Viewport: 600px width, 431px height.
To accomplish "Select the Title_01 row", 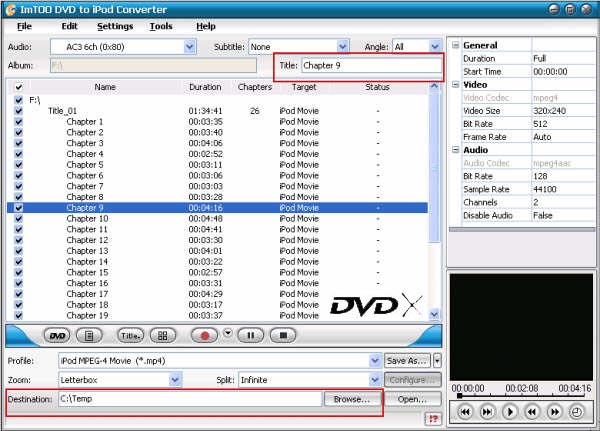I will 217,111.
